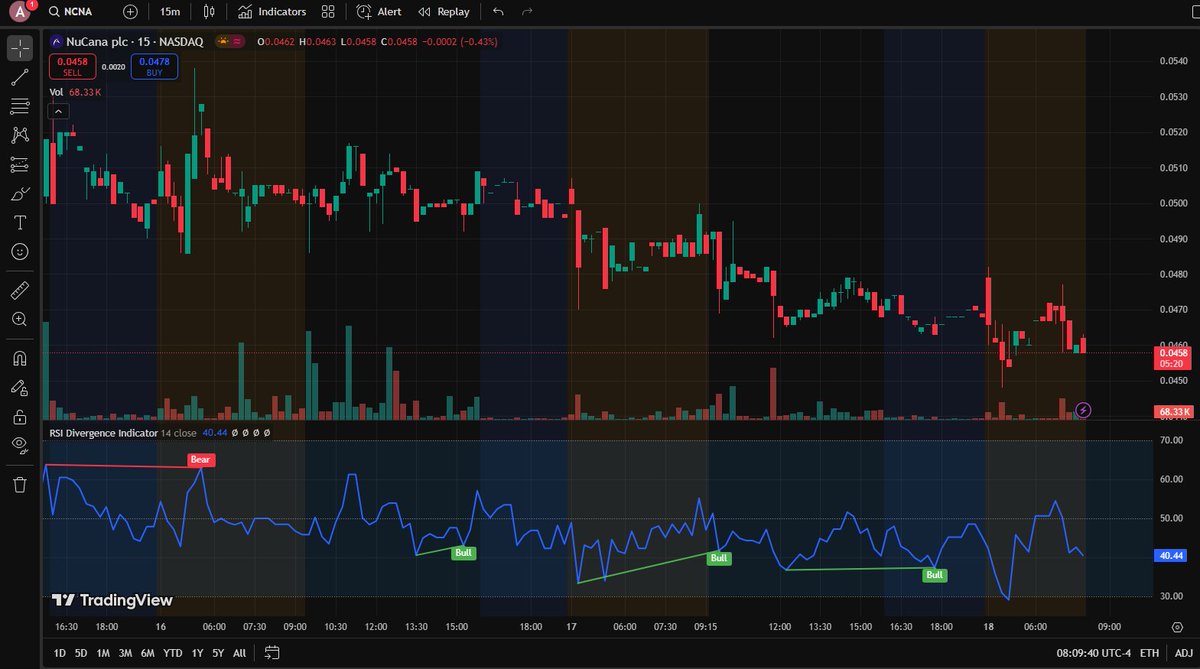This screenshot has width=1200, height=669.
Task: Redo the chart action
Action: coord(527,12)
